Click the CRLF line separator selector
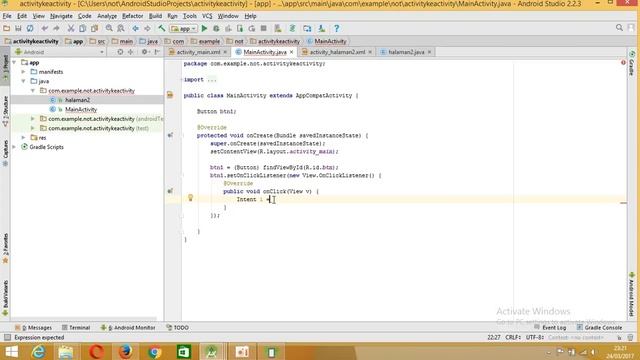Viewport: 640px width, 360px height. (513, 338)
